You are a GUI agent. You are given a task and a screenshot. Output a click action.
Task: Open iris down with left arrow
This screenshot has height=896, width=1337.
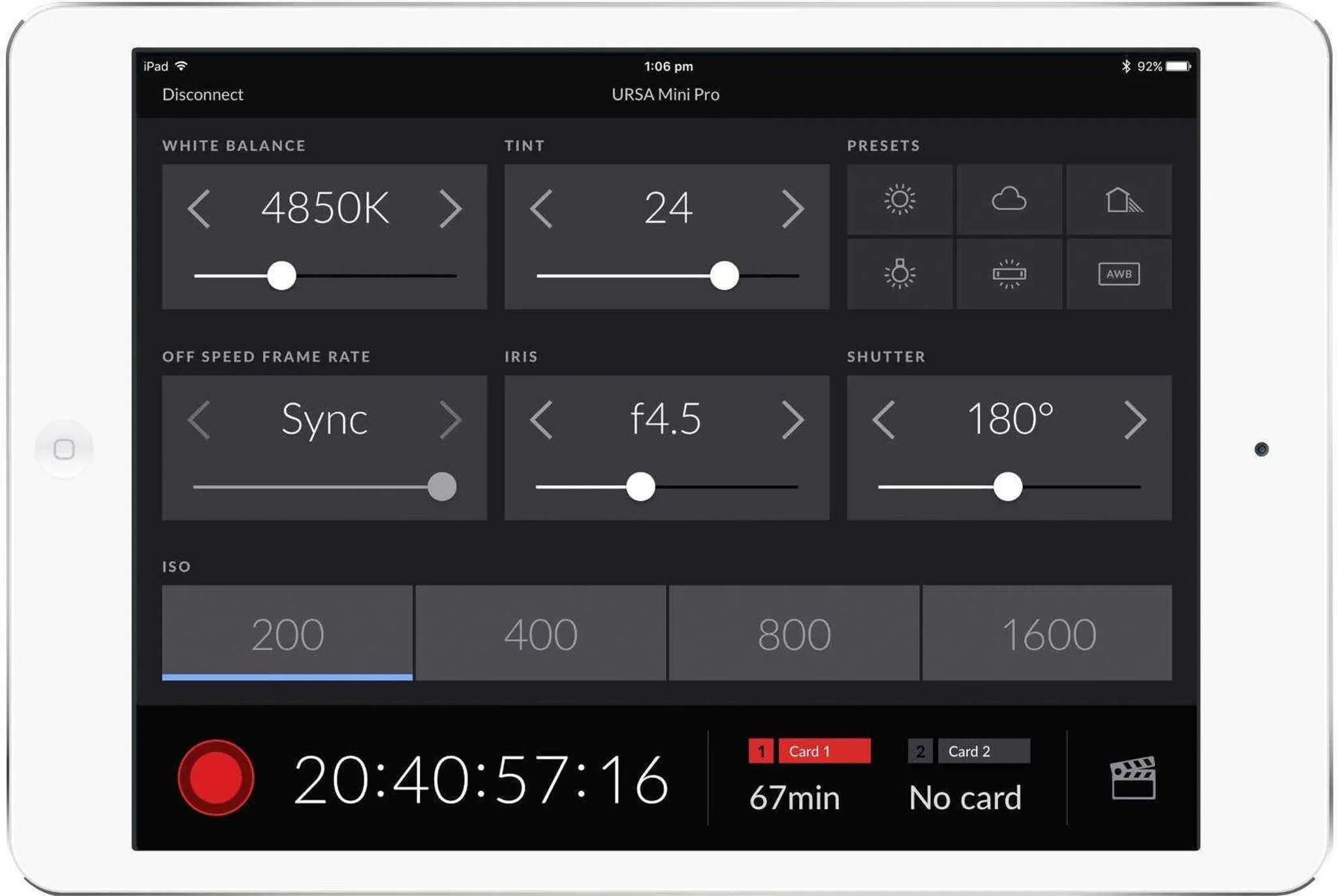point(541,420)
